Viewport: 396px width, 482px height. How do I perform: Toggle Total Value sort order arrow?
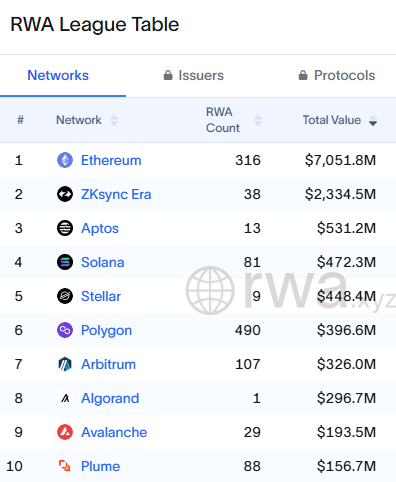tap(373, 120)
